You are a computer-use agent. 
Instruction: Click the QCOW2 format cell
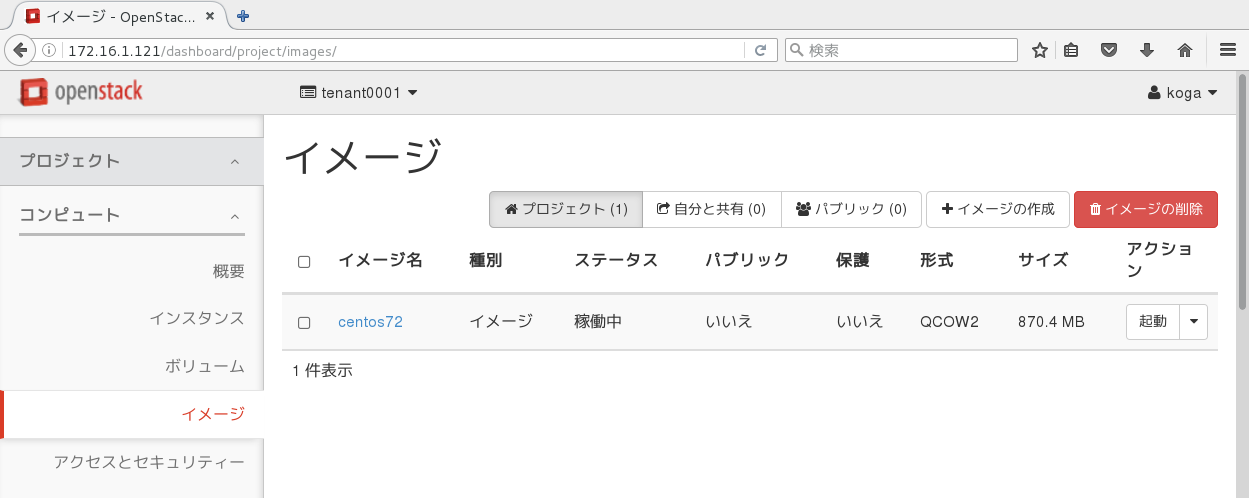(949, 322)
